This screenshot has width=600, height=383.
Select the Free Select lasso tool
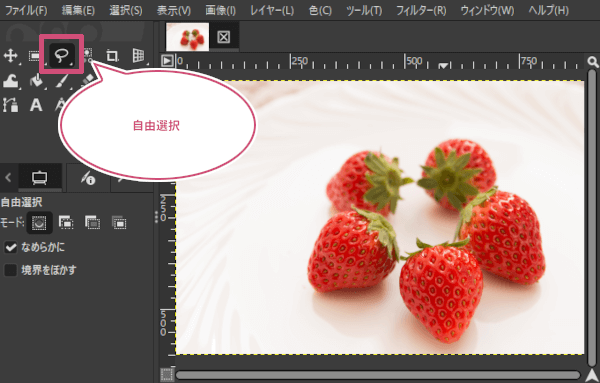(62, 56)
